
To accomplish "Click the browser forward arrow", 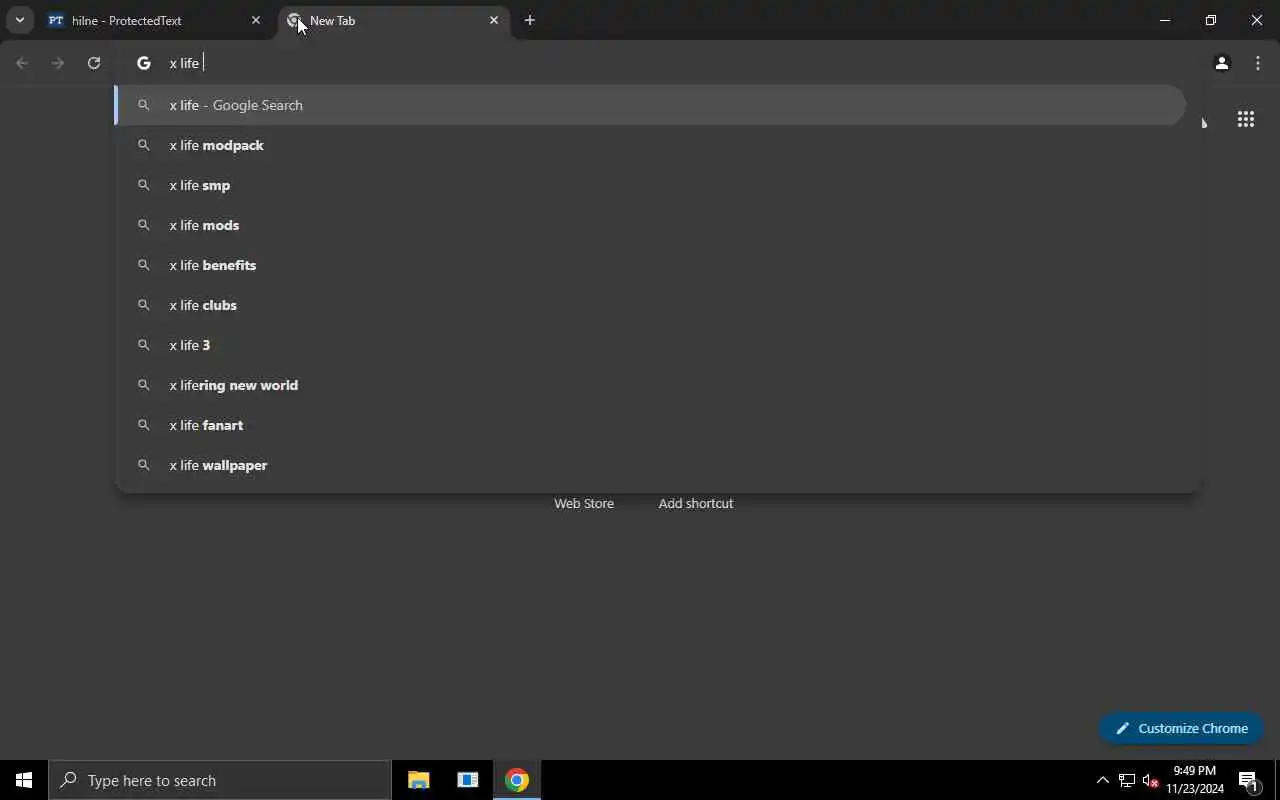I will pyautogui.click(x=58, y=63).
